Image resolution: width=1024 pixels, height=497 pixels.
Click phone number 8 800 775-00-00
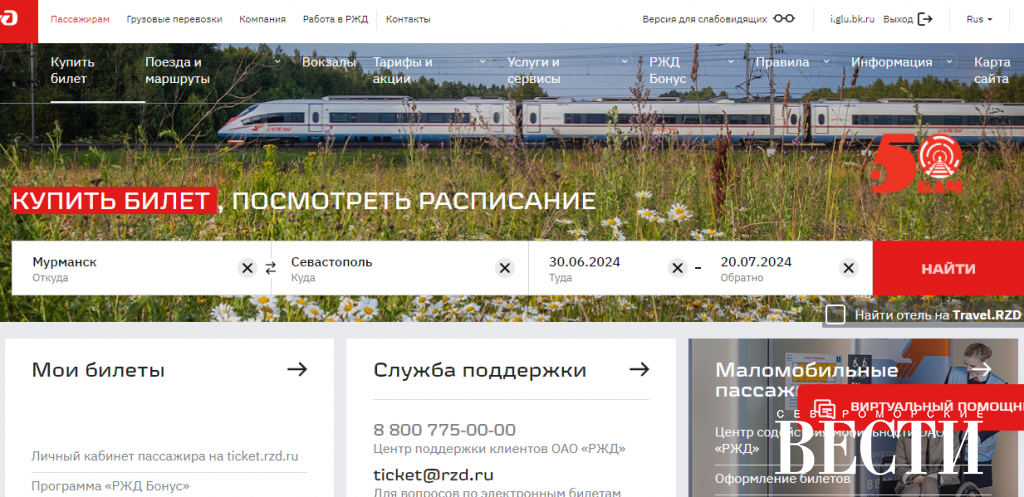(444, 430)
